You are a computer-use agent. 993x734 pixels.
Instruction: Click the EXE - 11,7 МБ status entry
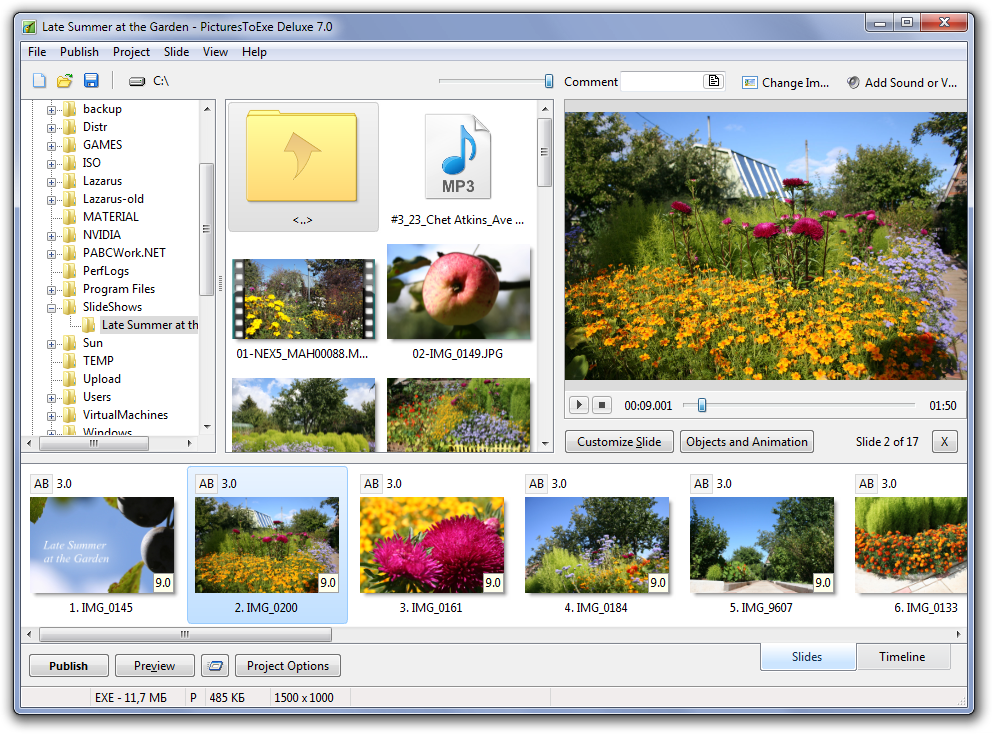[x=131, y=697]
